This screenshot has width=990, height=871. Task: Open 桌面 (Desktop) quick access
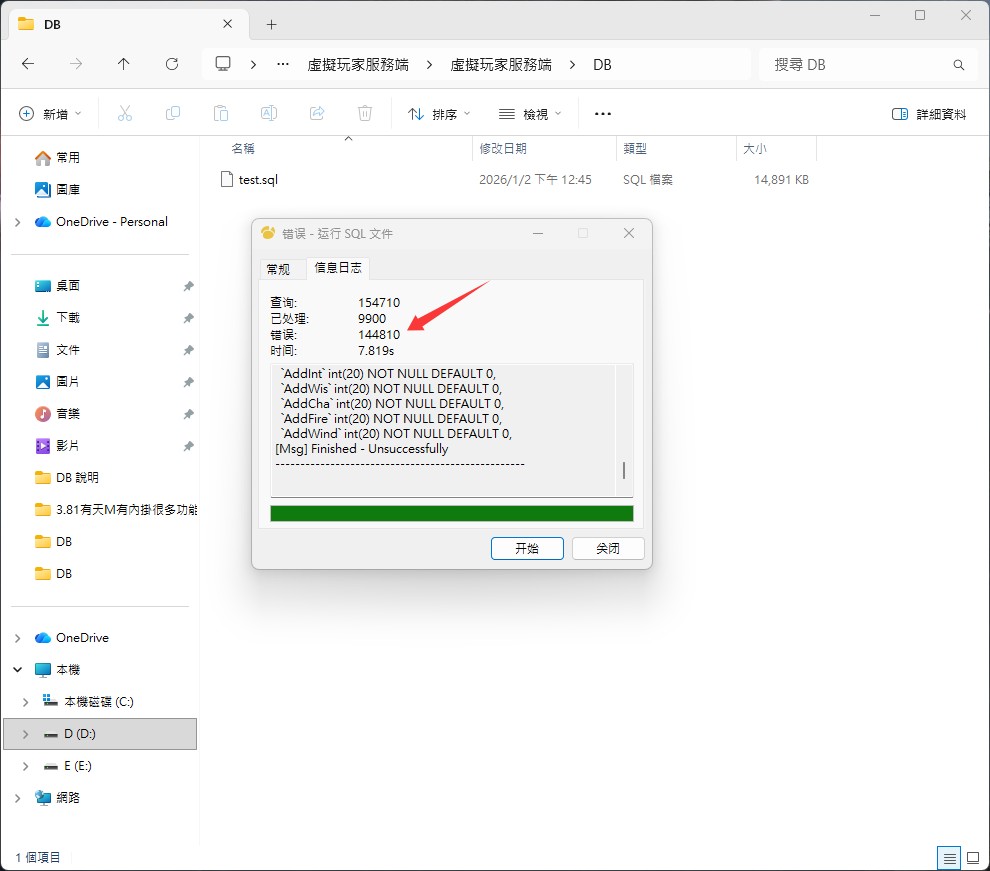68,286
